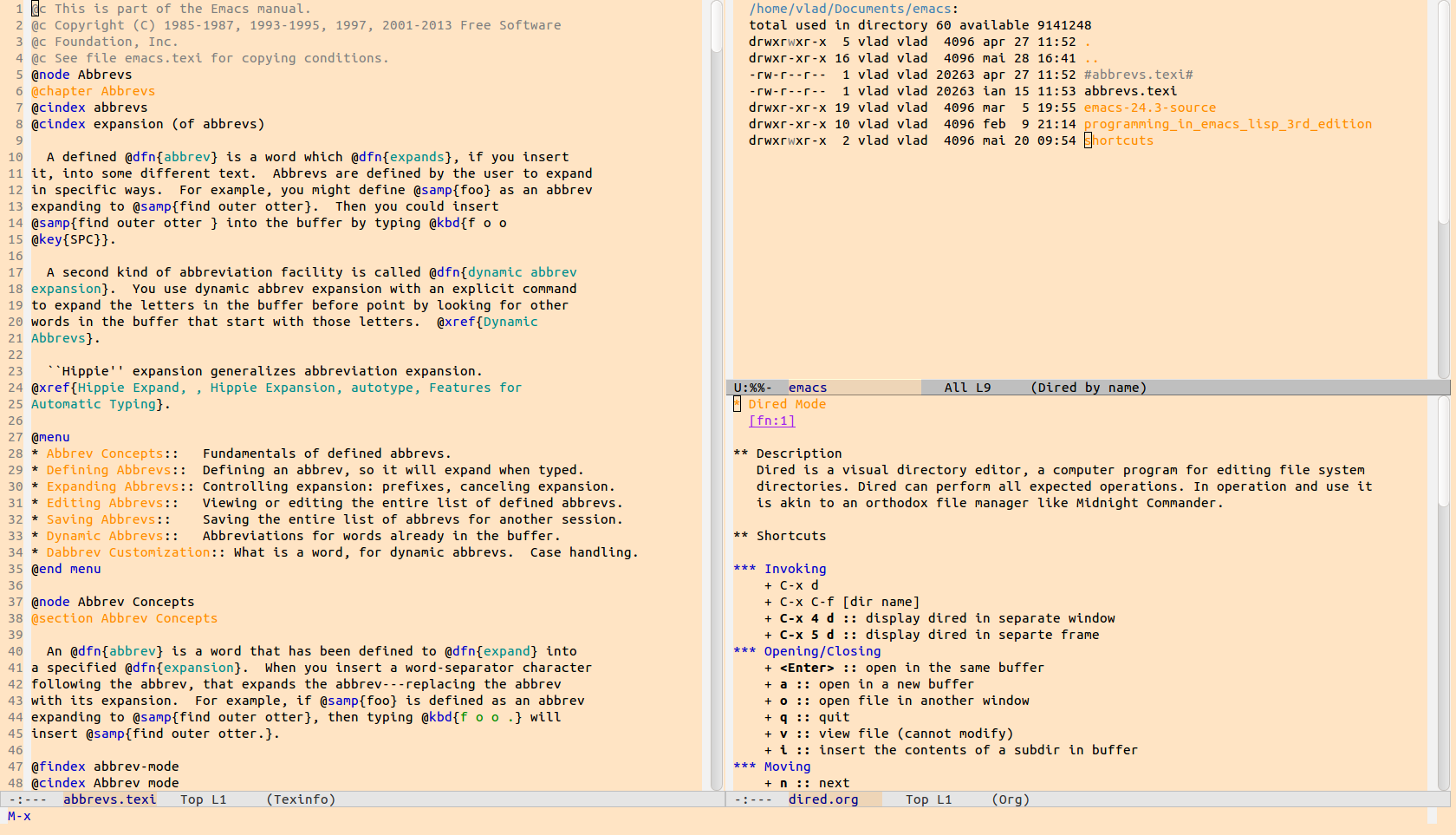
Task: Fold the Shortcuts org heading
Action: tap(780, 536)
